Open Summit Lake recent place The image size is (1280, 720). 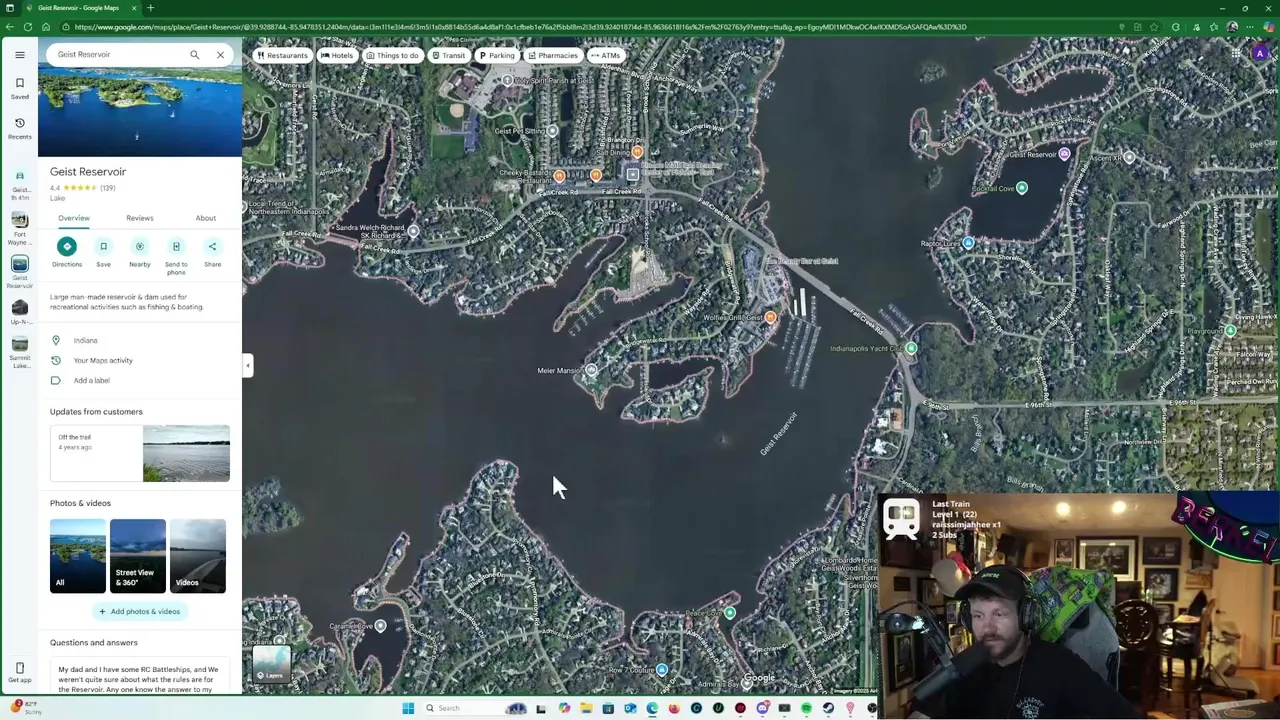click(x=19, y=352)
